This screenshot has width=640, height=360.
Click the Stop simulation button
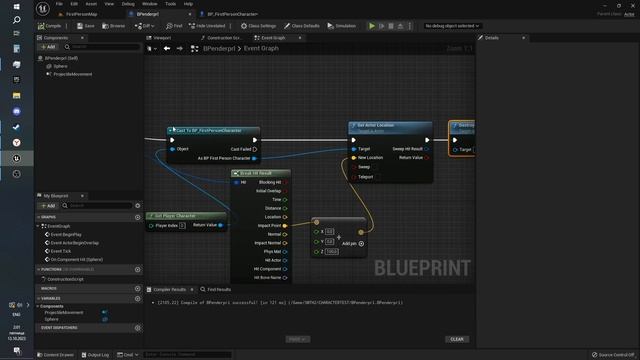point(391,26)
